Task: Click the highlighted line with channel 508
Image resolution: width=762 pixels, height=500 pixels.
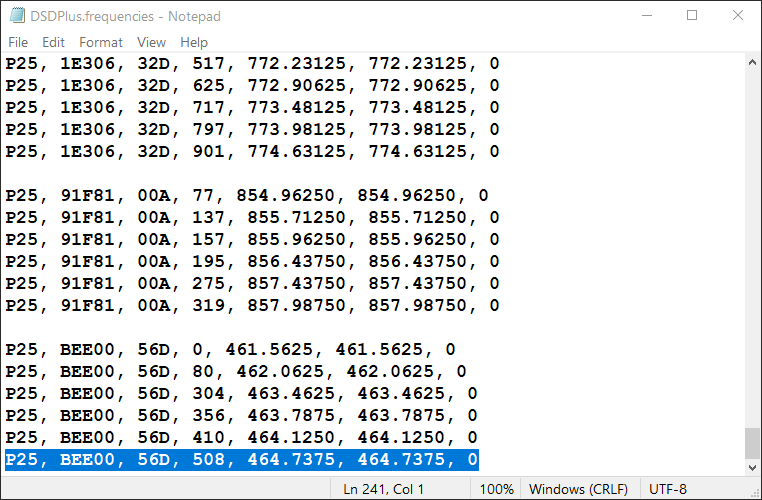Action: point(242,460)
